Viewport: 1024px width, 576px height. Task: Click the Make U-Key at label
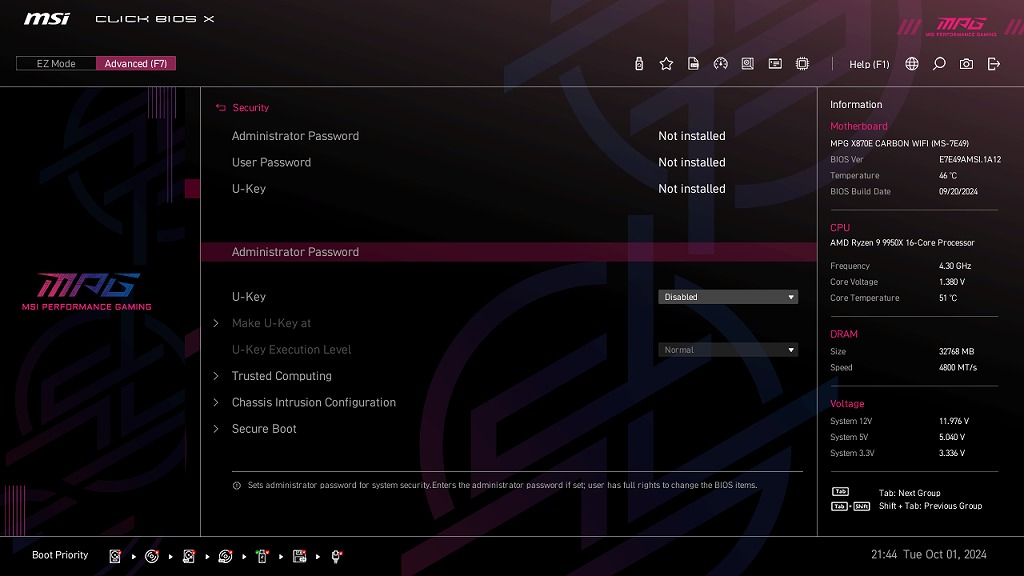271,323
